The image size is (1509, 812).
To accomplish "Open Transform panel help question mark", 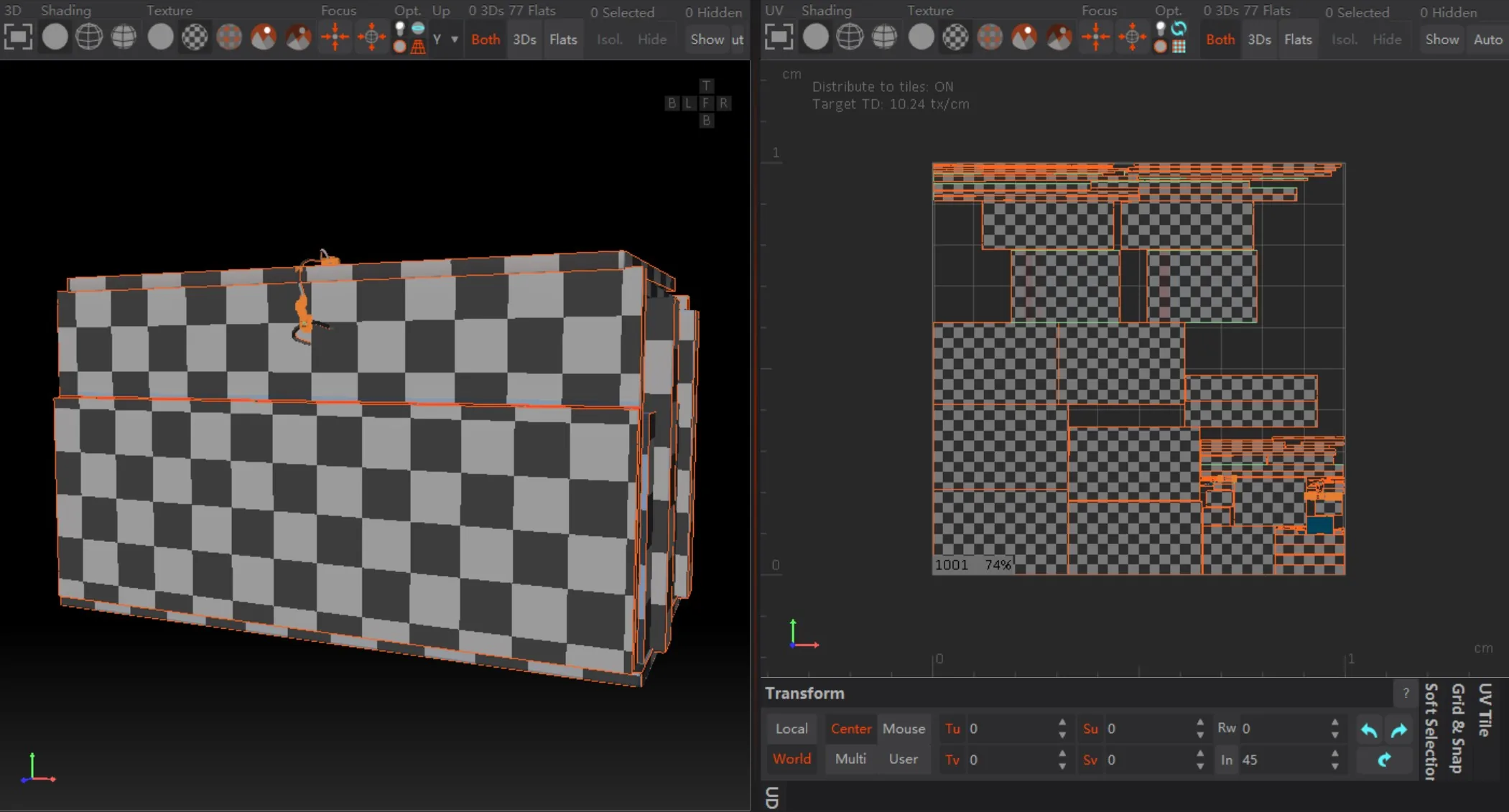I will click(x=1406, y=694).
